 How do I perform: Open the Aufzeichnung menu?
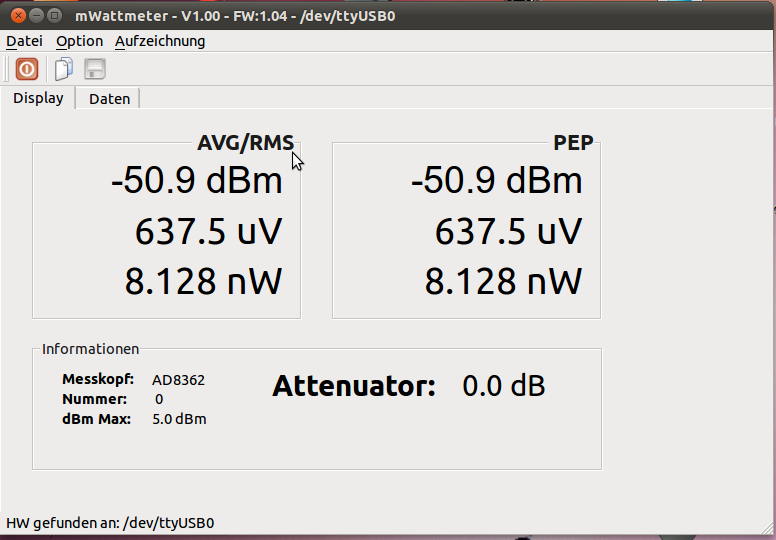(160, 41)
